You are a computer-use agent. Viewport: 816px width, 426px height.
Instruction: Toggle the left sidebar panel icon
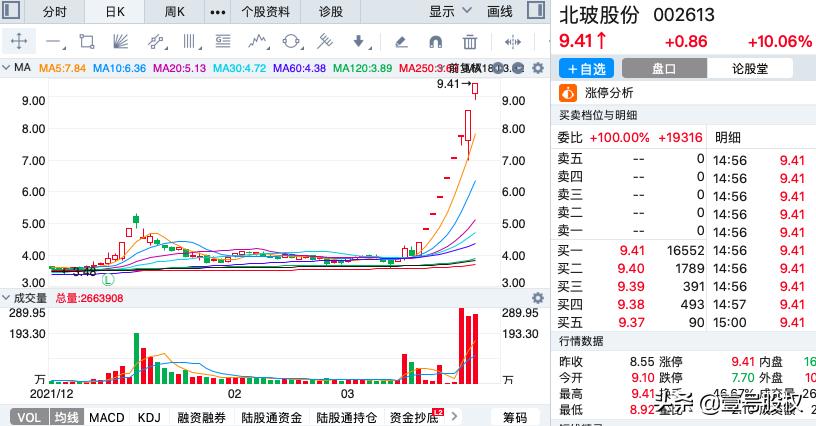tap(11, 10)
